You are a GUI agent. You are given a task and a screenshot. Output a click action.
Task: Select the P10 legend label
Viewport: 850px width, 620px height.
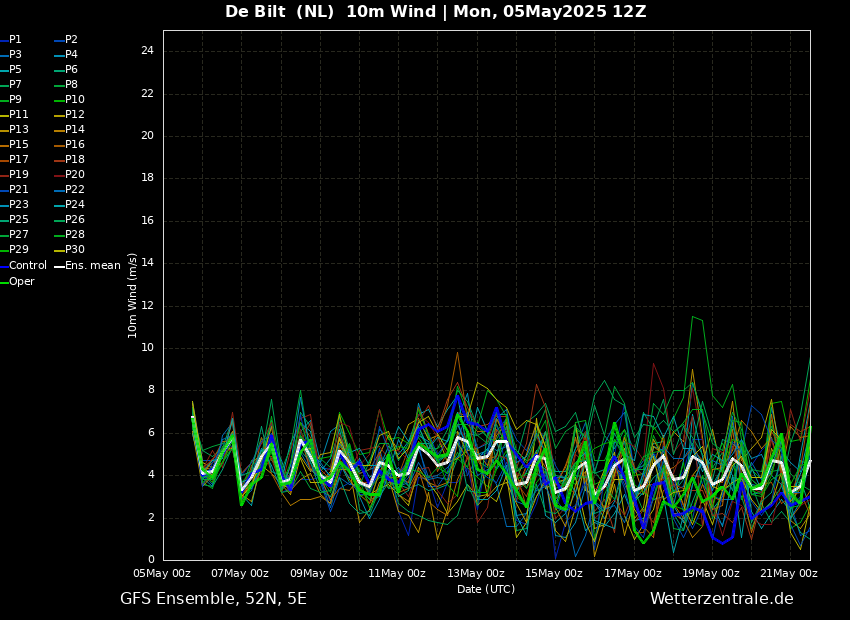coord(75,100)
